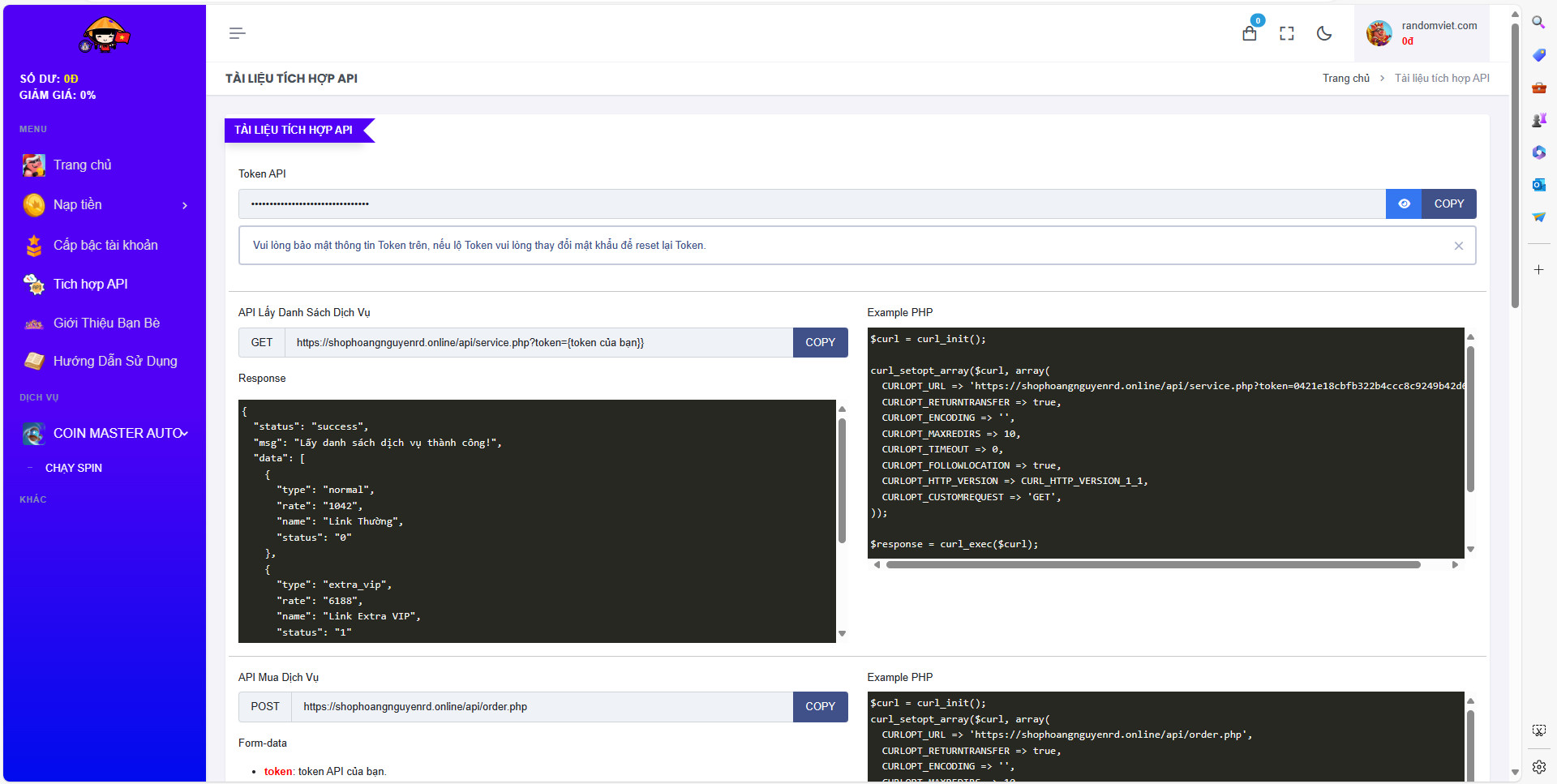Open browser sidebar games chess icon
The height and width of the screenshot is (784, 1557).
(1538, 120)
